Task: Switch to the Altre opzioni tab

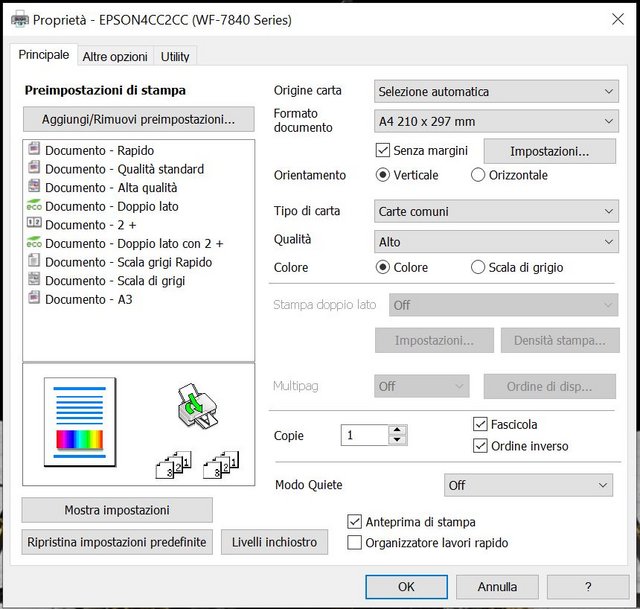Action: click(x=115, y=56)
